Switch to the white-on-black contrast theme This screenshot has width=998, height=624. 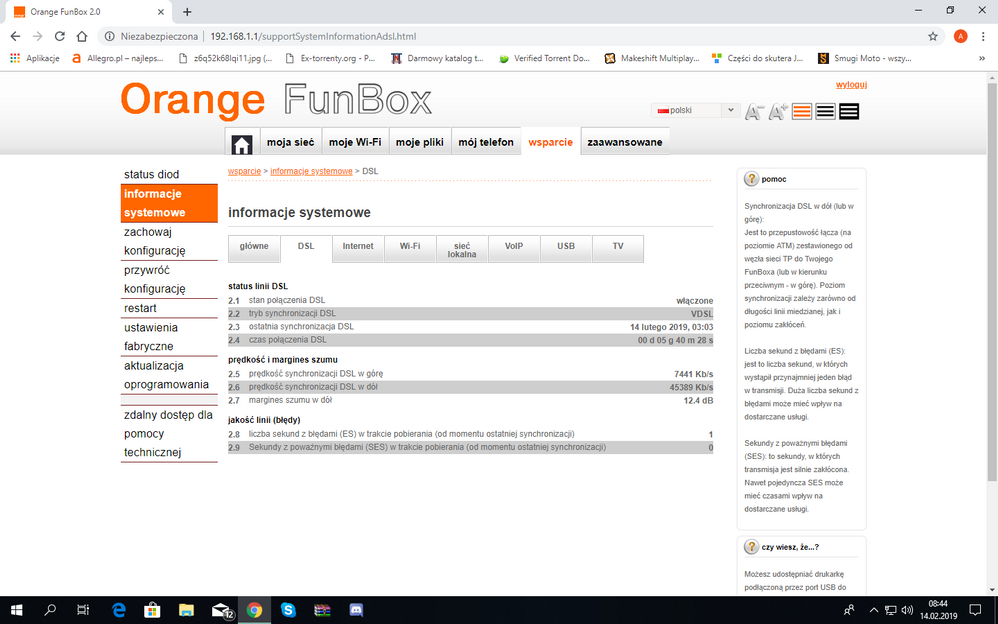click(849, 111)
